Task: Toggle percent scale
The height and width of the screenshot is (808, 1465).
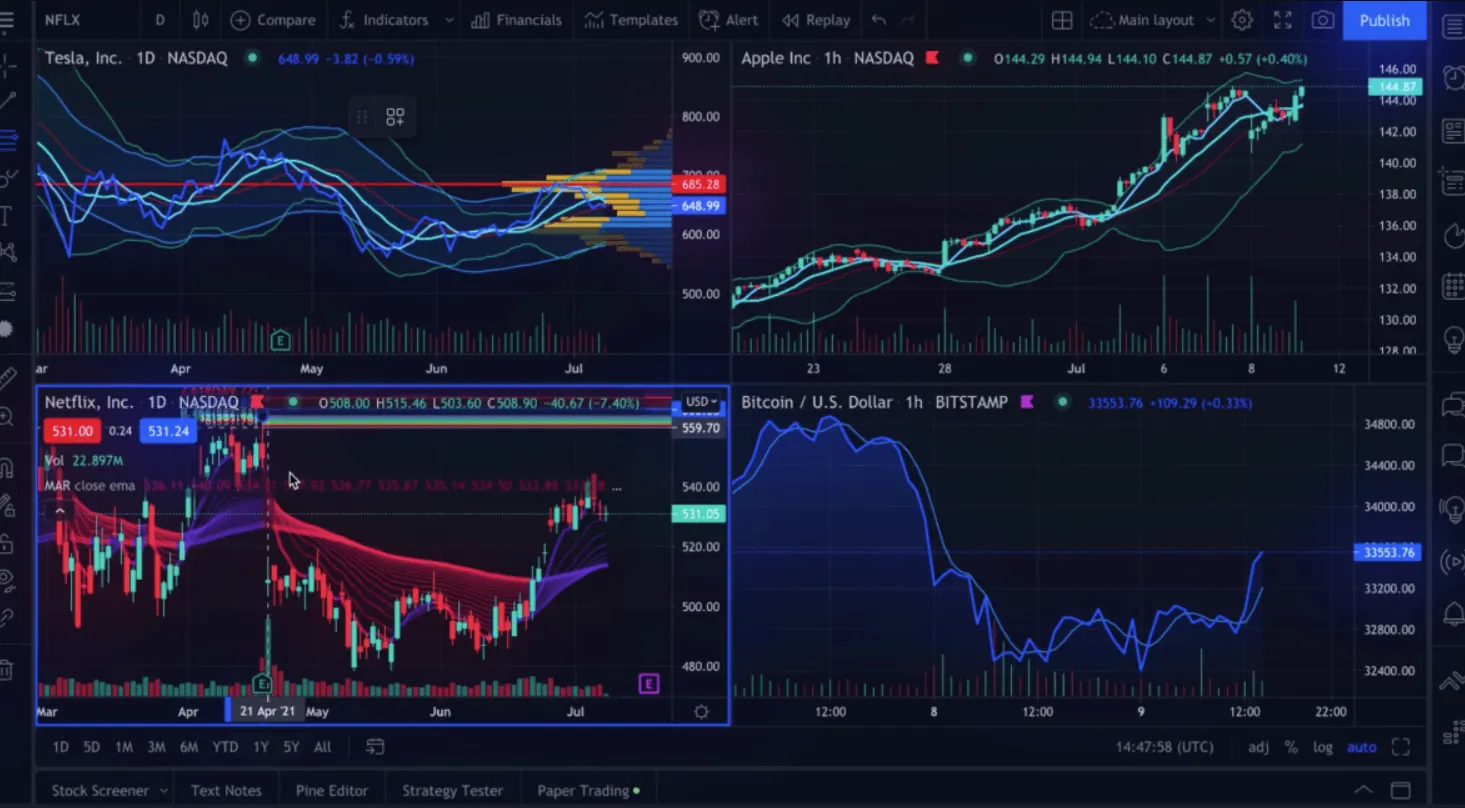Action: (x=1291, y=747)
